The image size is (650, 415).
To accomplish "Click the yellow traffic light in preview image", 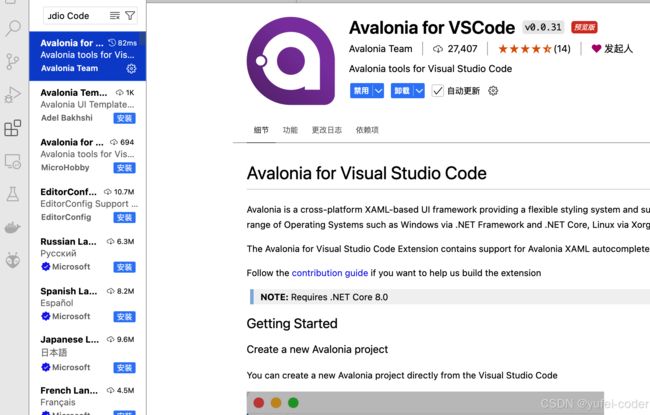I will [x=276, y=403].
